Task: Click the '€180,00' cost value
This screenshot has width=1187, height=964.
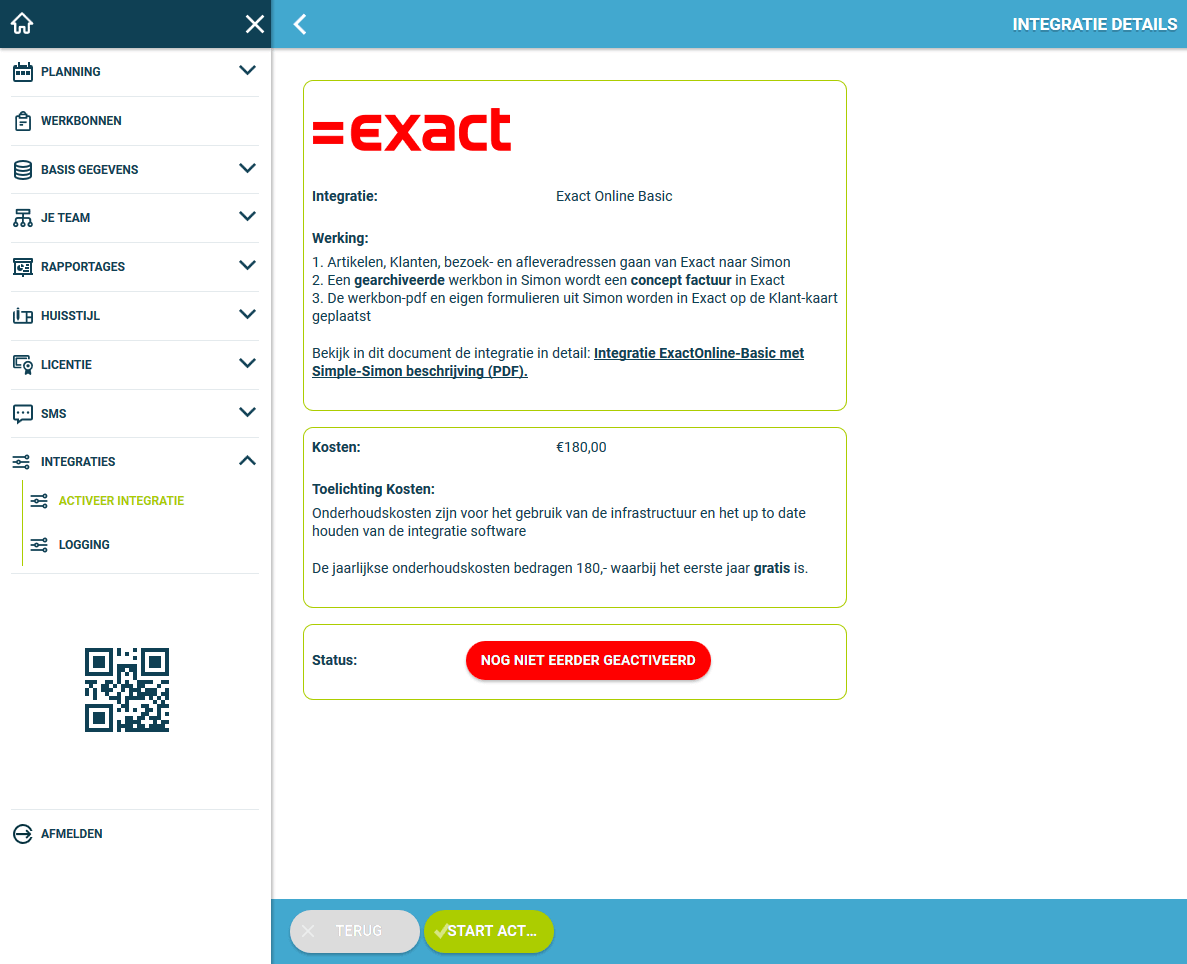Action: (581, 448)
